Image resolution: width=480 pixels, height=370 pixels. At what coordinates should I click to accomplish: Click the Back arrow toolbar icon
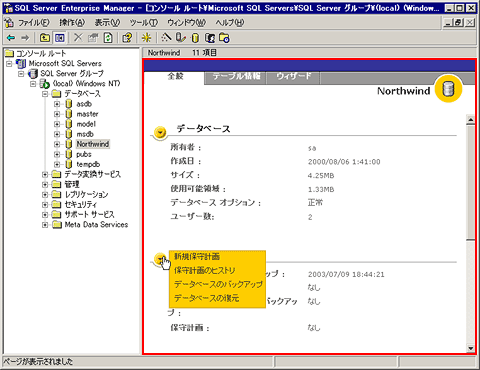tap(11, 38)
